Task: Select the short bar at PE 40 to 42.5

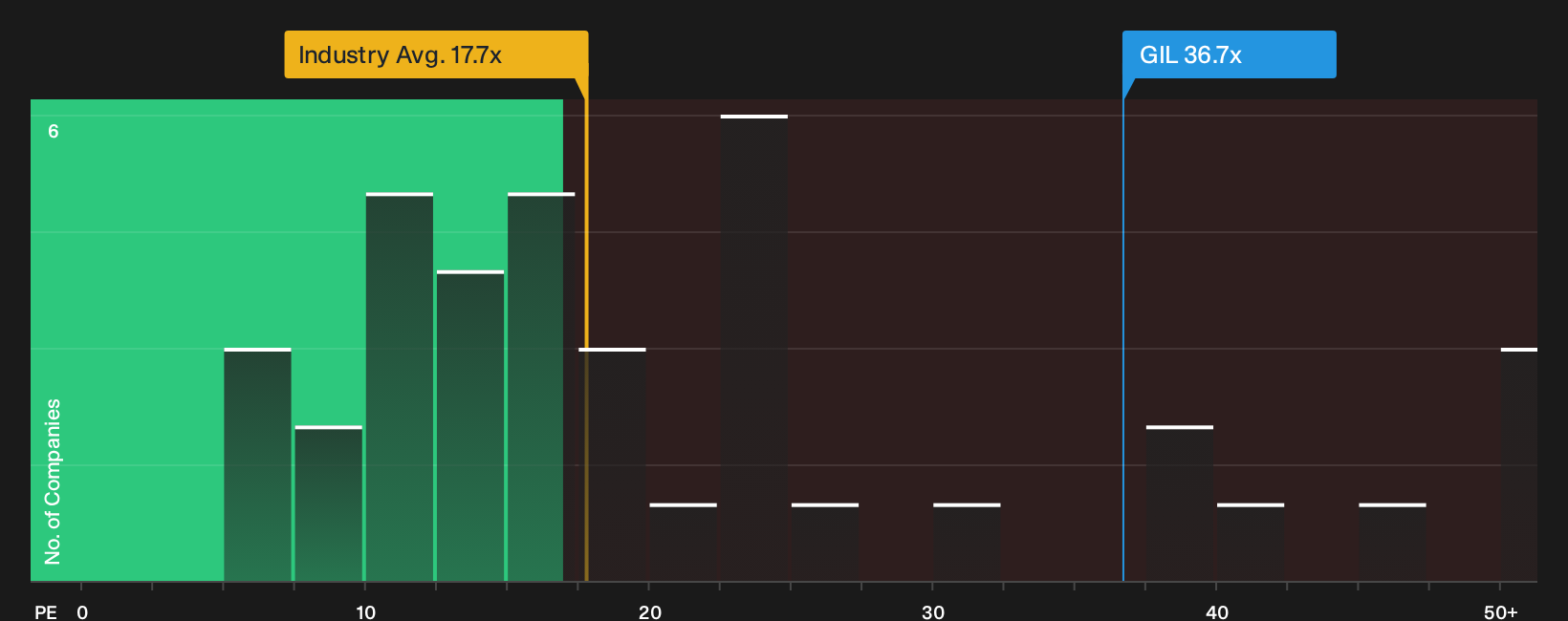Action: click(1251, 542)
